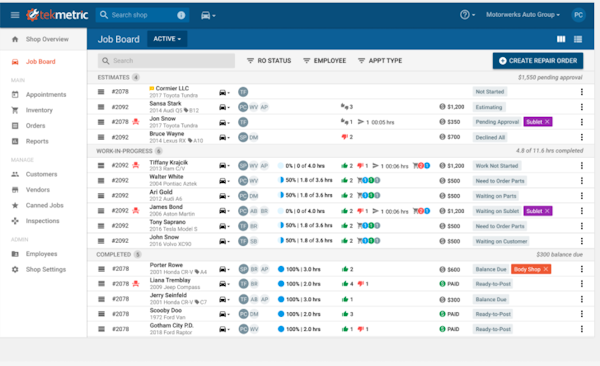Click the Shop Settings gear icon
The width and height of the screenshot is (600, 366).
(x=15, y=270)
